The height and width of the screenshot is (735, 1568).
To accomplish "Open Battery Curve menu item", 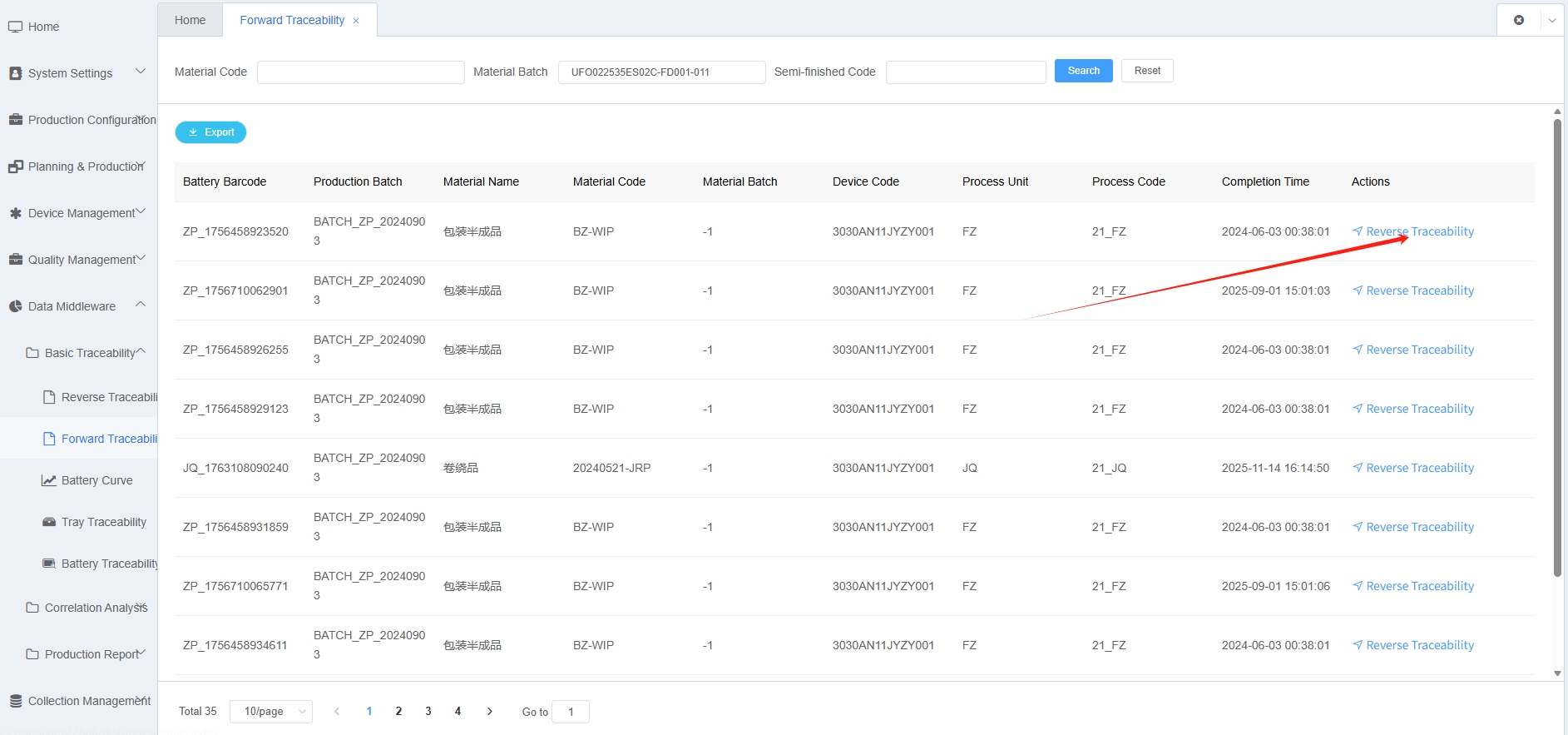I will (x=97, y=480).
